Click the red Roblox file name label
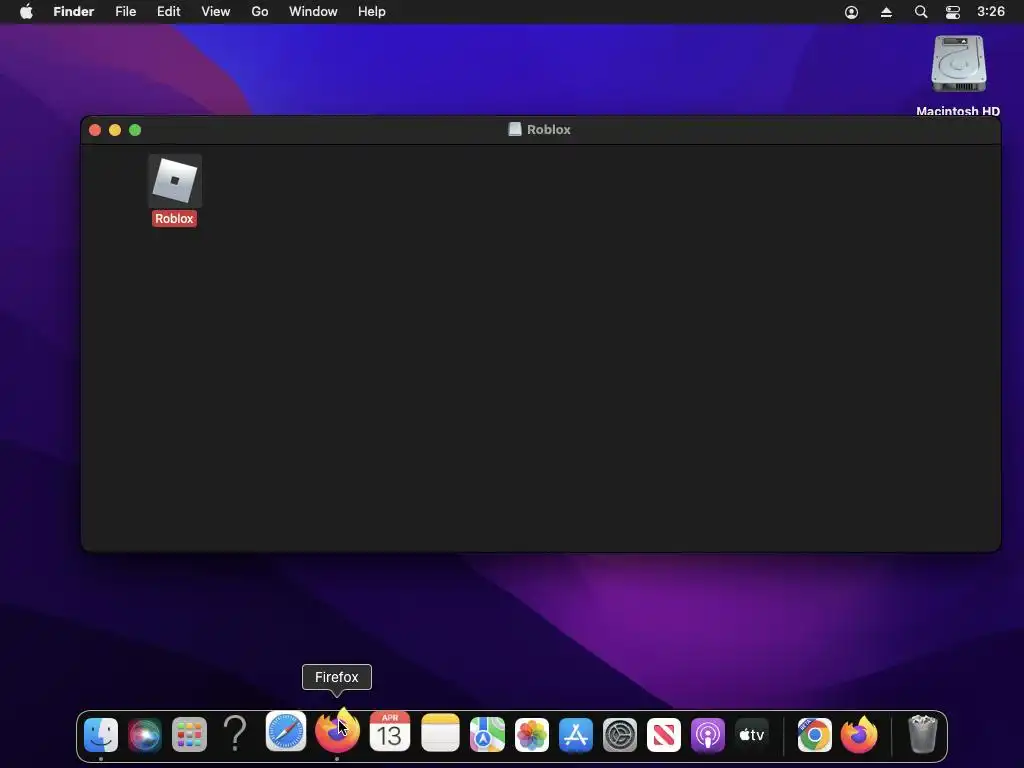 (174, 219)
